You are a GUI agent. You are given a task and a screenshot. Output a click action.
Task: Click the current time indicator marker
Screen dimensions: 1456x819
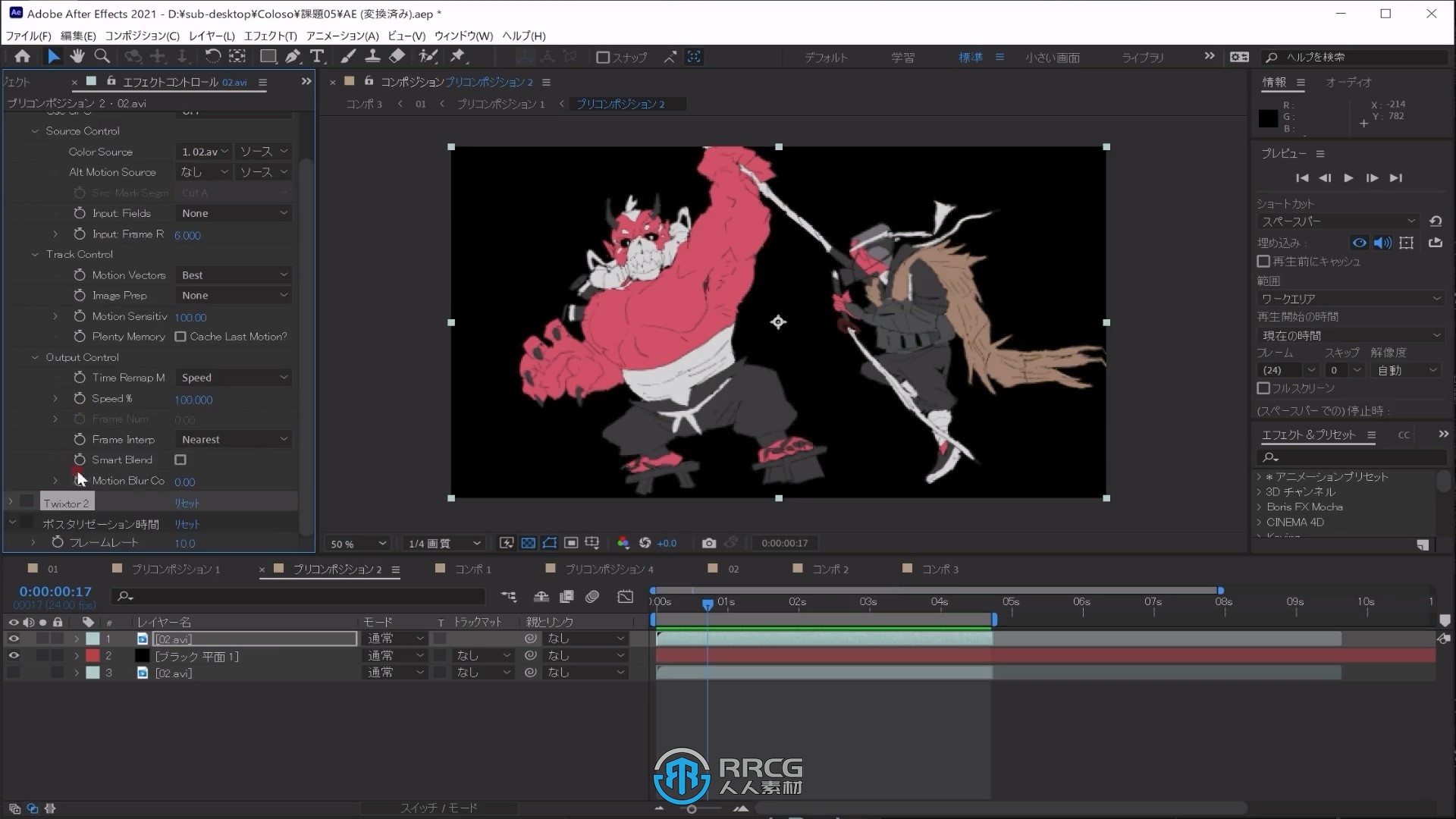707,604
